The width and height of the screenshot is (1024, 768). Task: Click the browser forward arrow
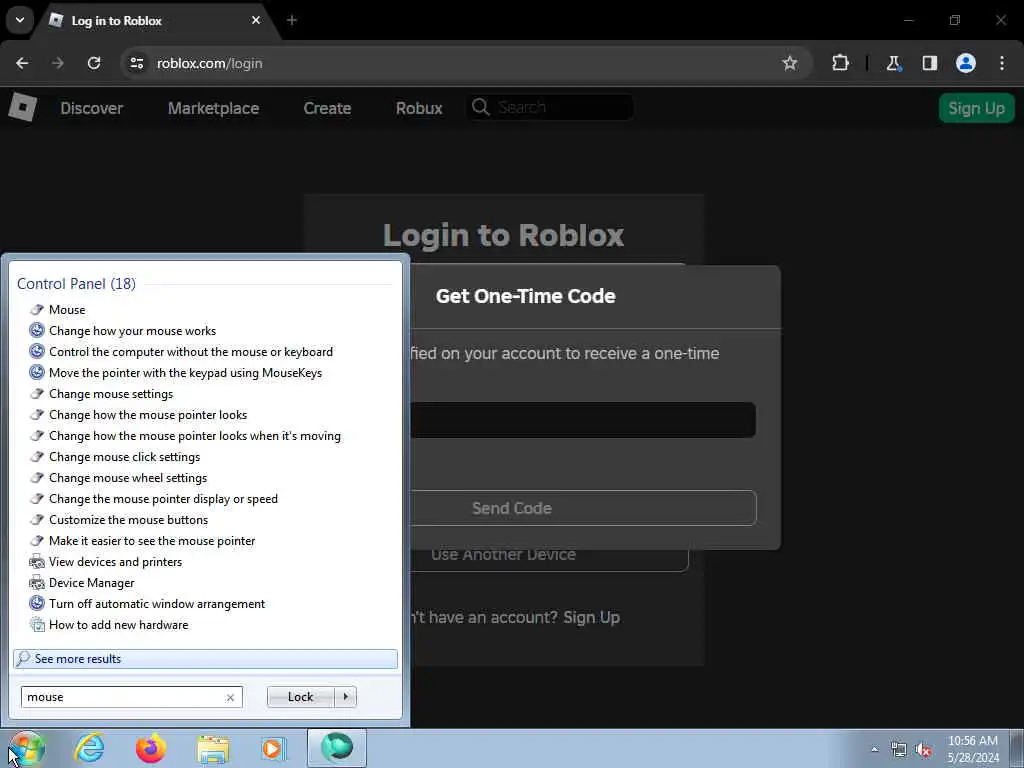[x=58, y=63]
